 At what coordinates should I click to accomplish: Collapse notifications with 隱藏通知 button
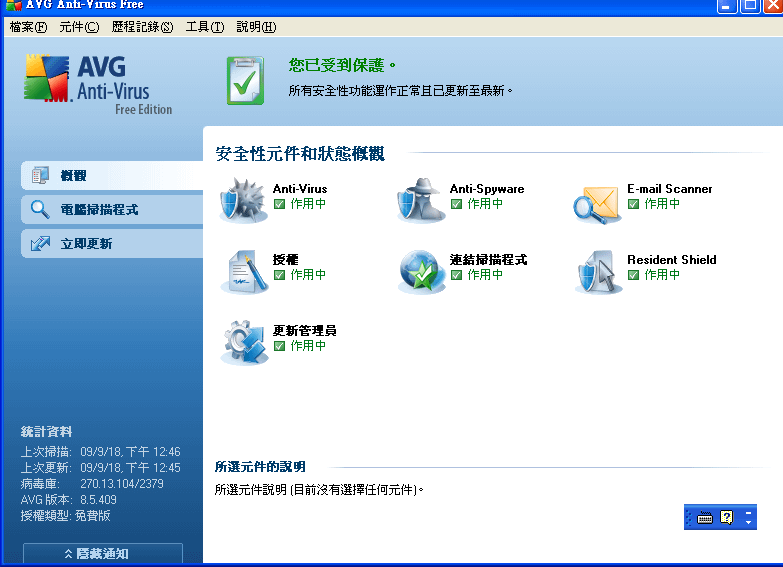(x=103, y=554)
